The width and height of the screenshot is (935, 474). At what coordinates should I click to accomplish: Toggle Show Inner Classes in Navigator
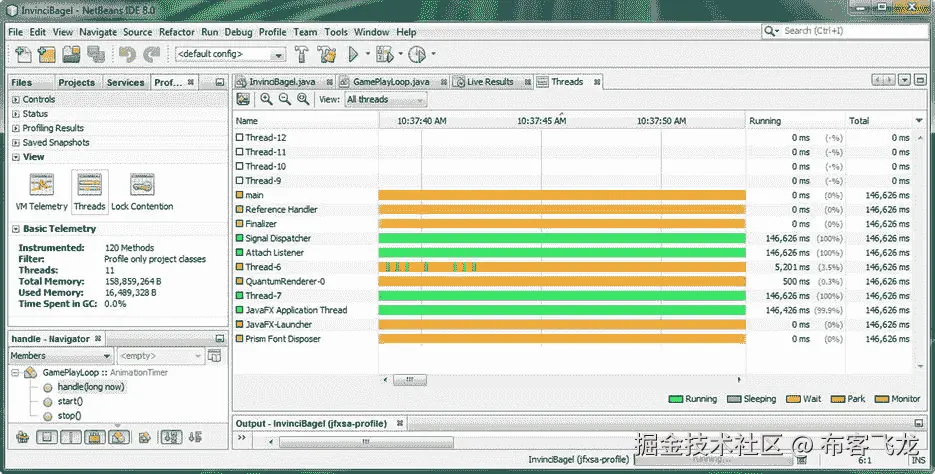[119, 437]
